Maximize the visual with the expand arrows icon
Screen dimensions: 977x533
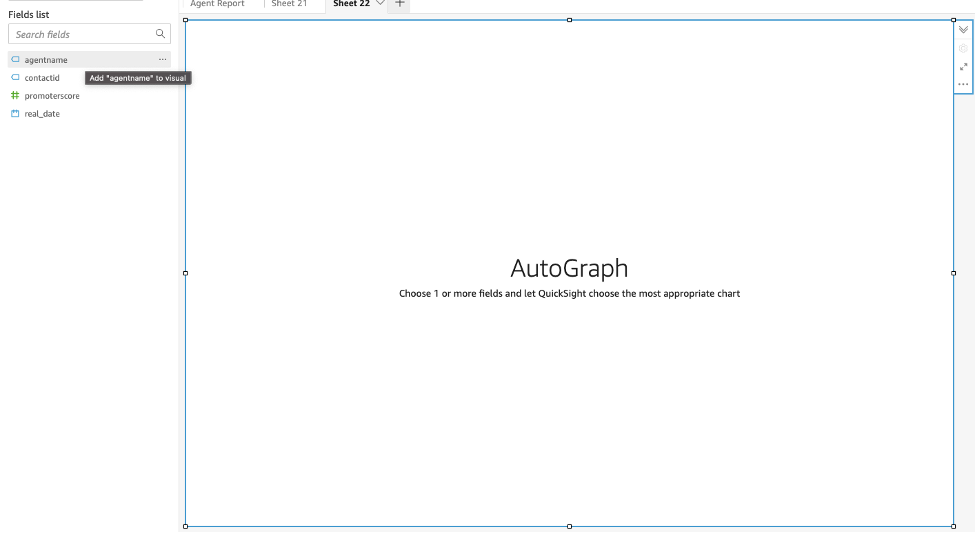pyautogui.click(x=963, y=67)
